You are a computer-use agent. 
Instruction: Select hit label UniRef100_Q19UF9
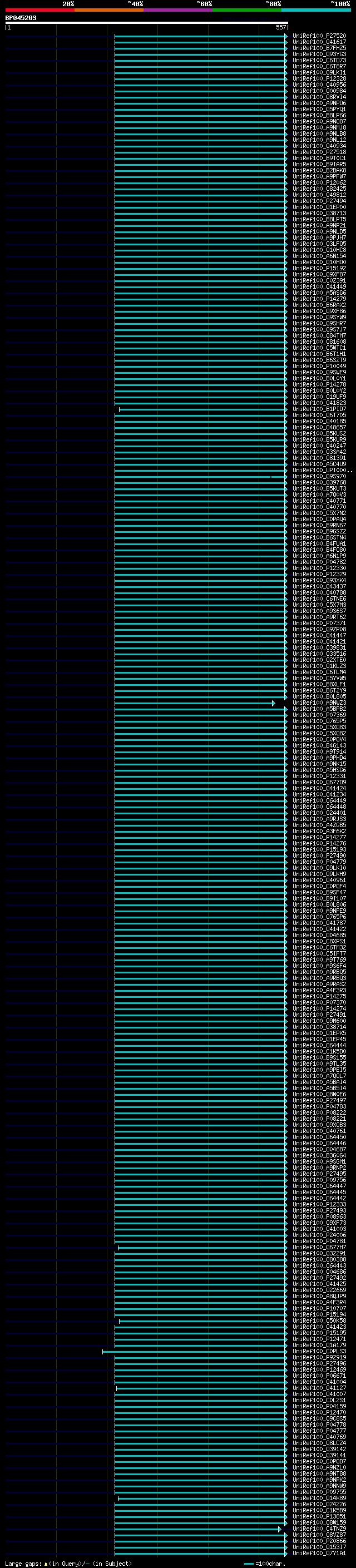click(319, 397)
